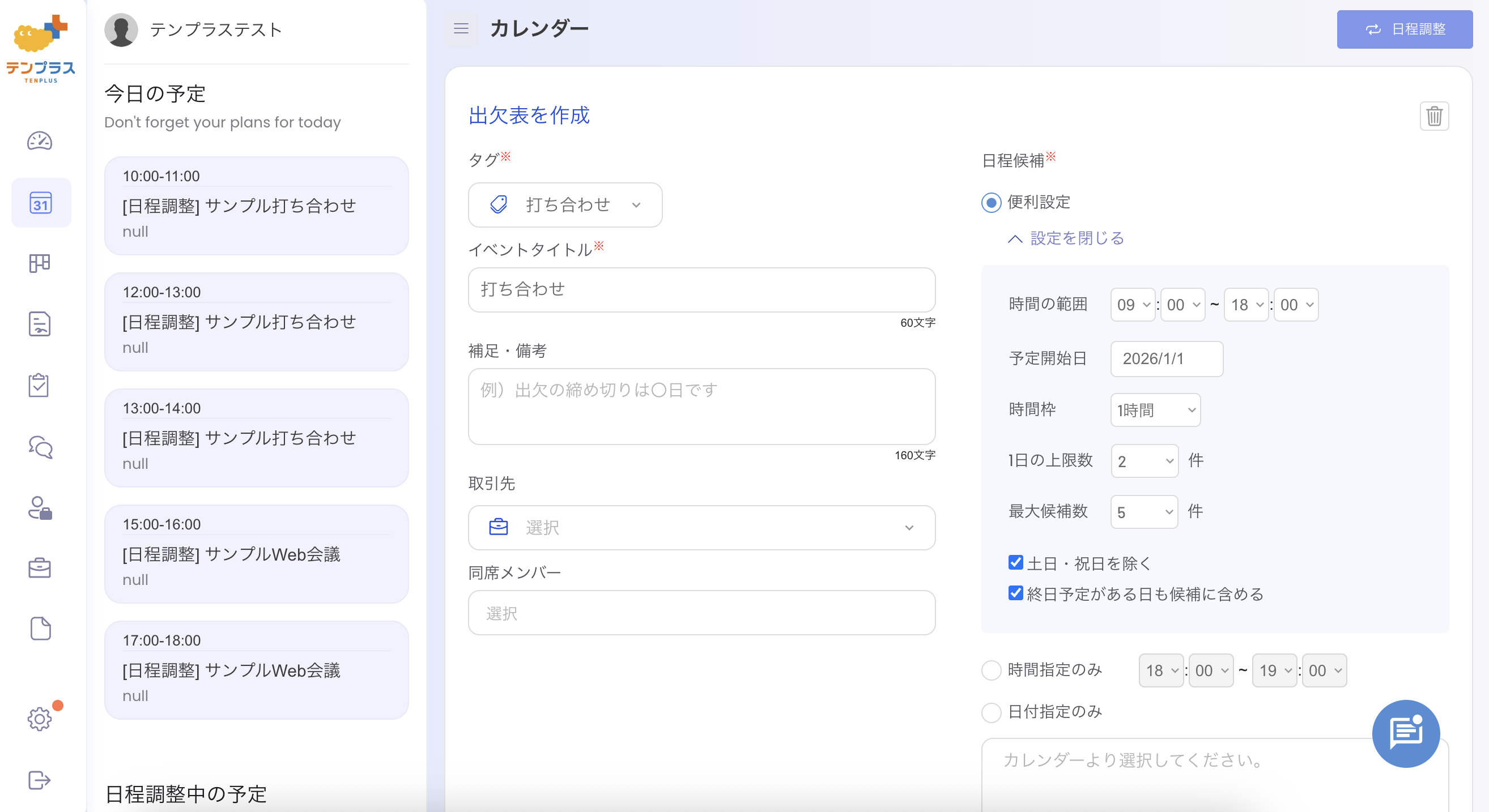Select the 日付指定のみ radio button
This screenshot has width=1489, height=812.
tap(992, 712)
